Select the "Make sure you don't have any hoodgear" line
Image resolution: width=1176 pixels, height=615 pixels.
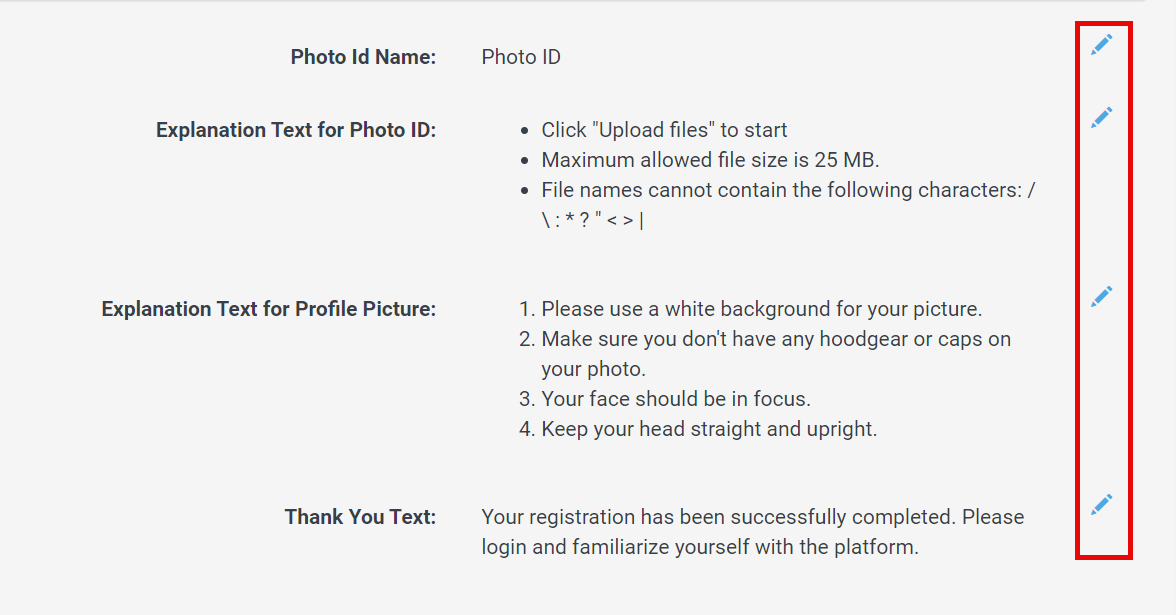pyautogui.click(x=765, y=339)
